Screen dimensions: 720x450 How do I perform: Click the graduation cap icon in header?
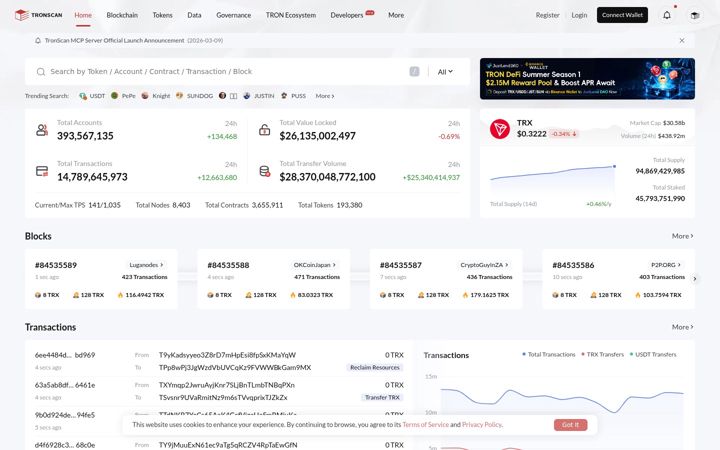(695, 15)
